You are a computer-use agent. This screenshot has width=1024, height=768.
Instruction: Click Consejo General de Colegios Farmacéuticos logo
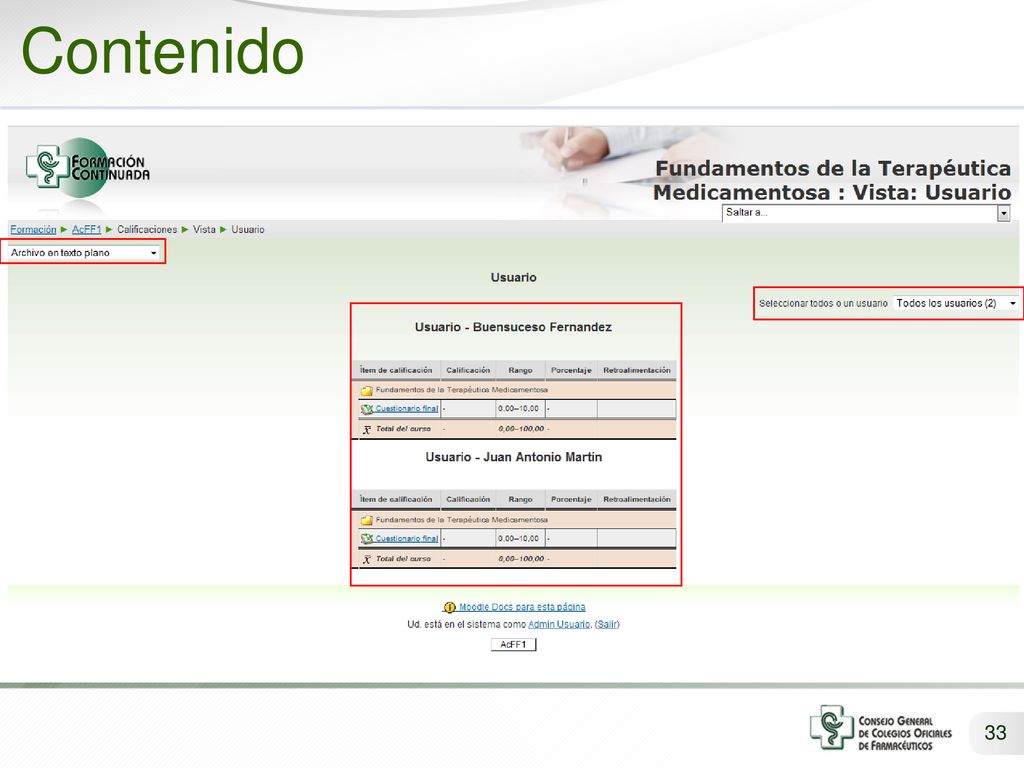pyautogui.click(x=882, y=729)
